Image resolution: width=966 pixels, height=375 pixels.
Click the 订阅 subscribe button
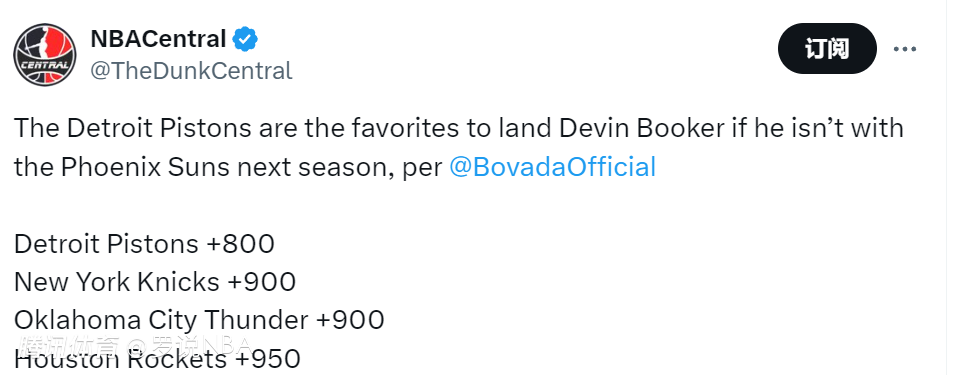827,49
